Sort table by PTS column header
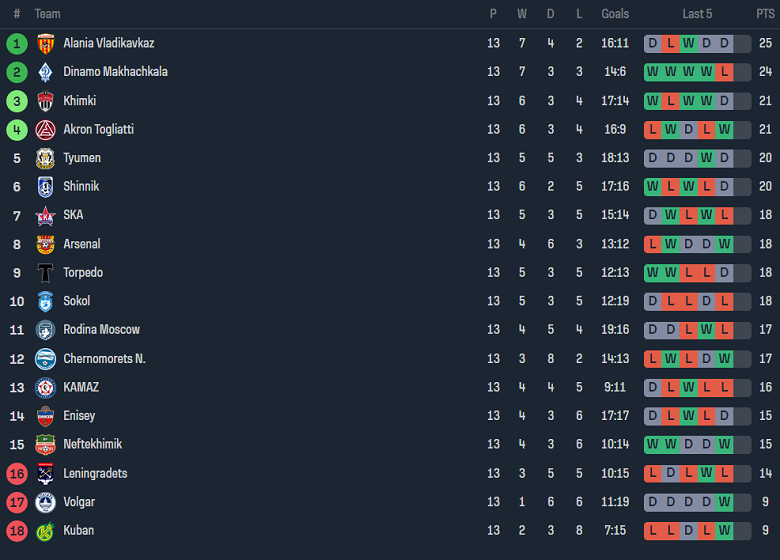The height and width of the screenshot is (560, 780). coord(765,14)
